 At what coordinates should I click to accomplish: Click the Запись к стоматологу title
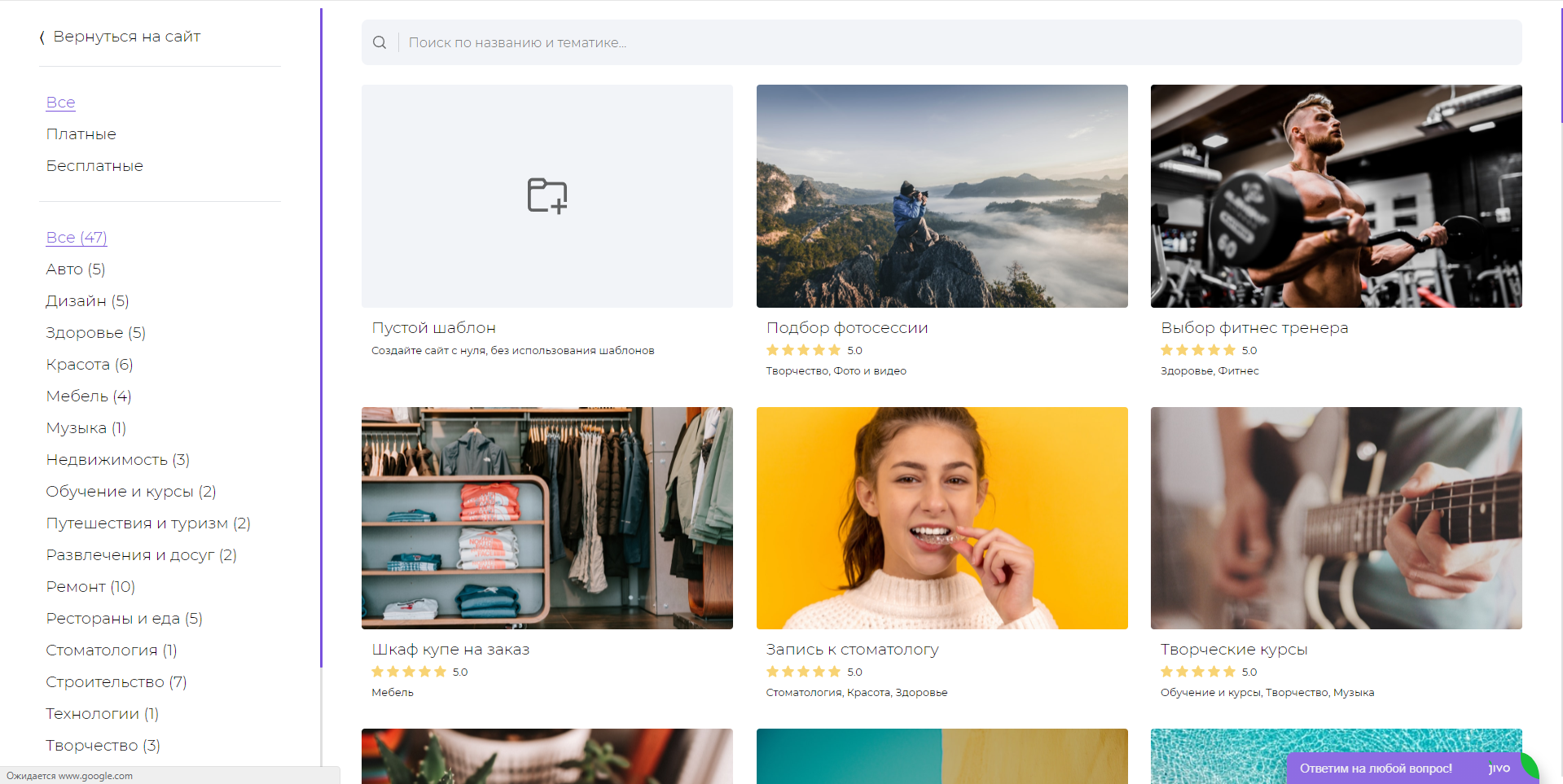tap(852, 650)
